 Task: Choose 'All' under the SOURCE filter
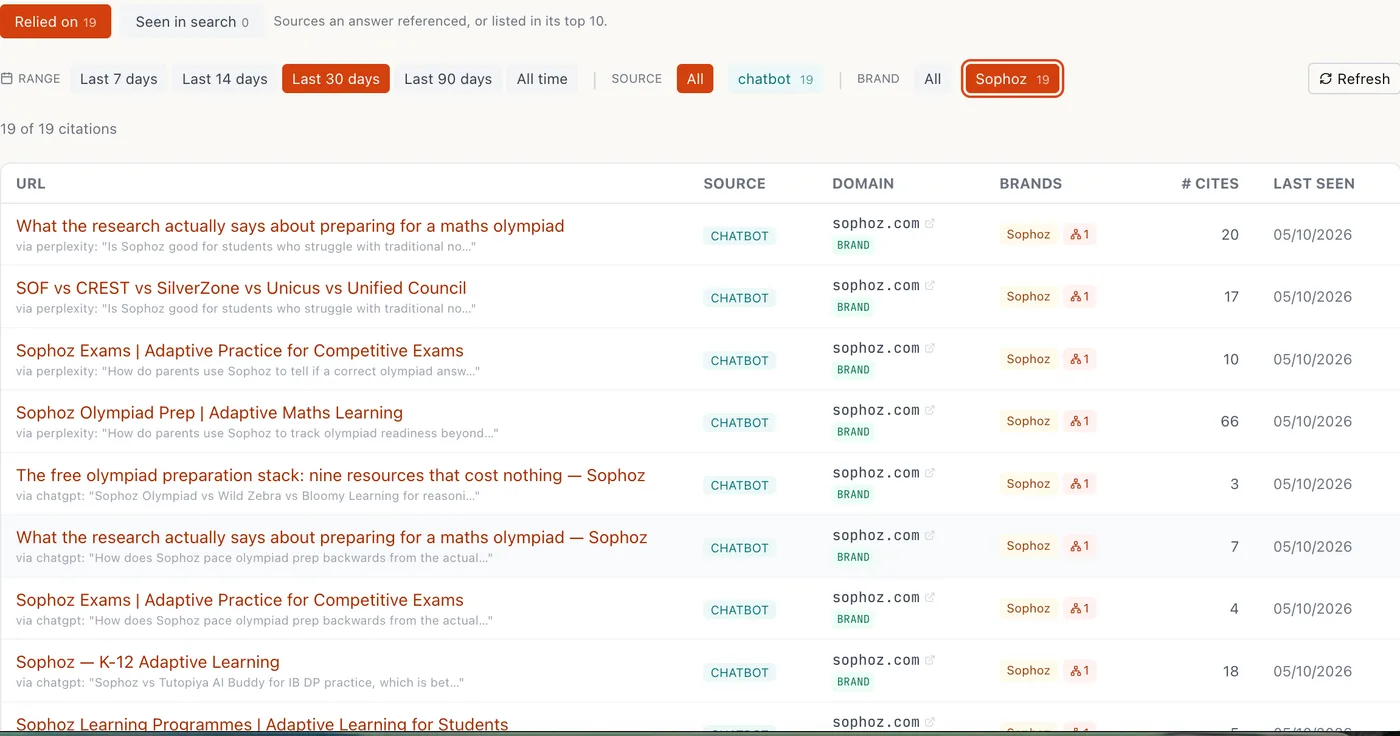pos(695,79)
